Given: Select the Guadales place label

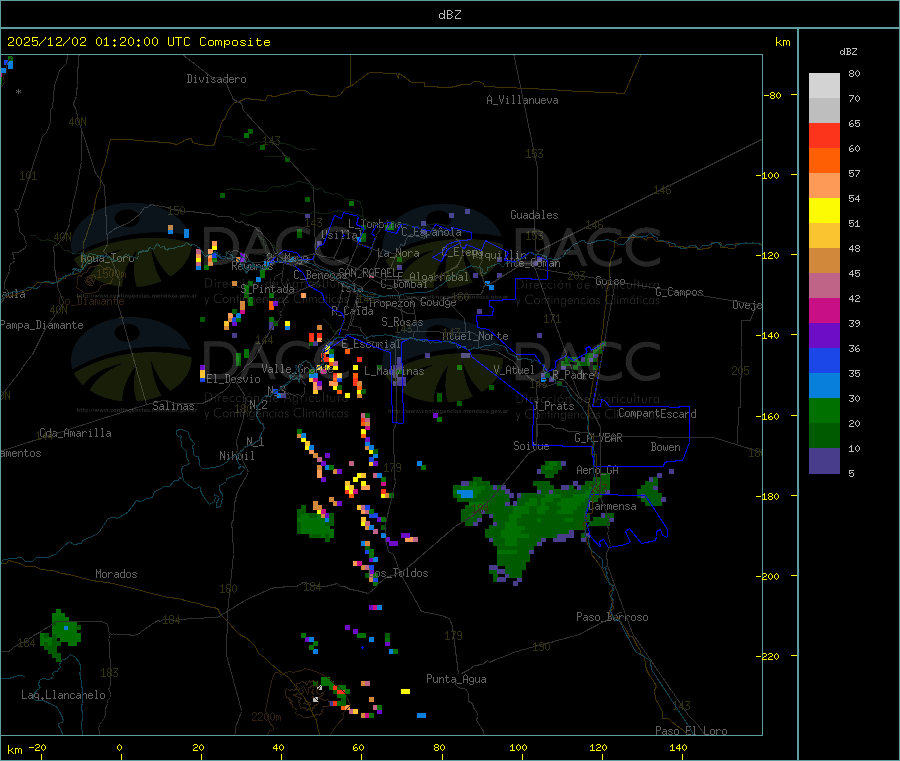Looking at the screenshot, I should pyautogui.click(x=534, y=215).
